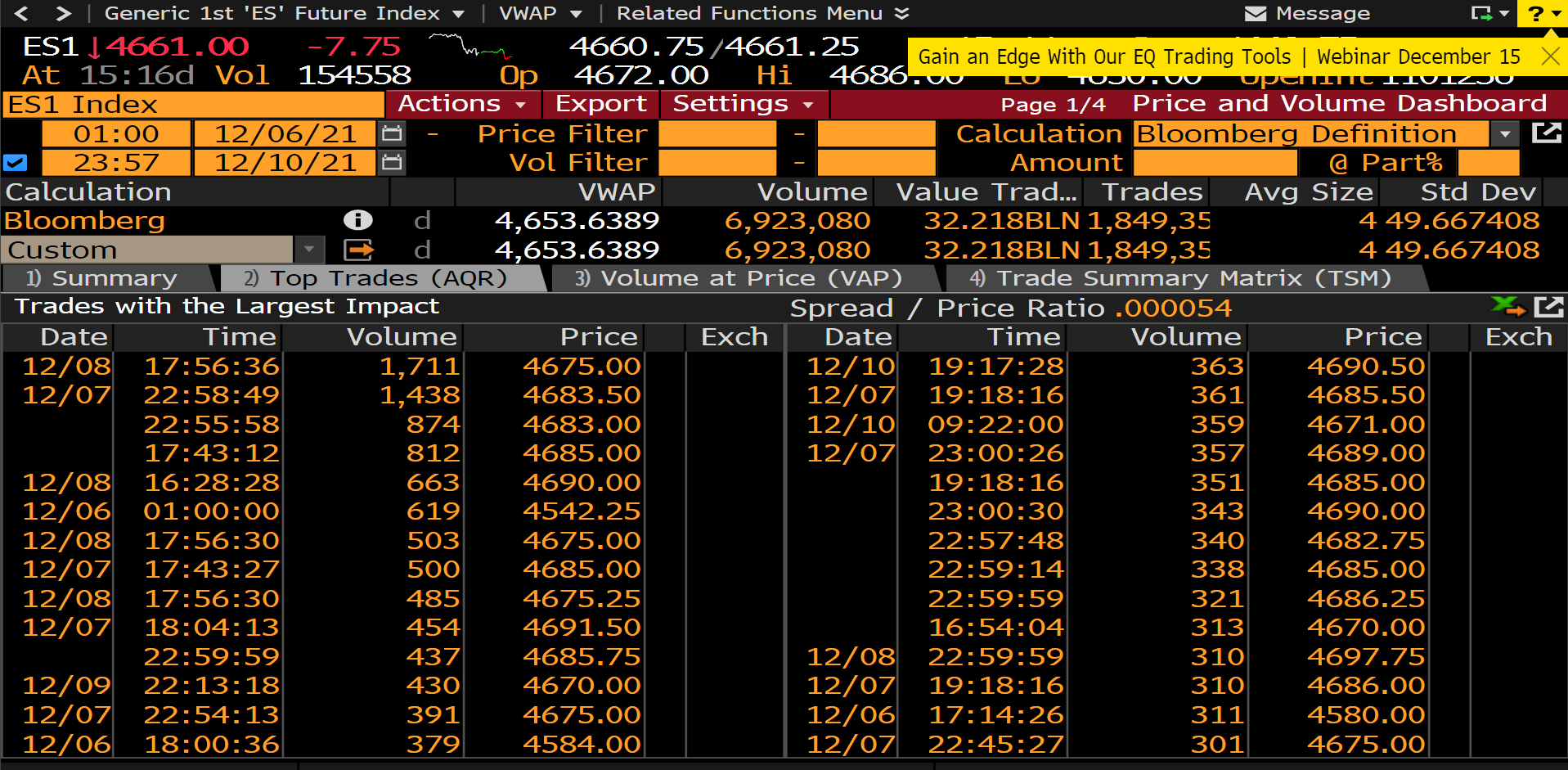Click the orange arrow icon in Custom row
1568x770 pixels.
tap(358, 250)
